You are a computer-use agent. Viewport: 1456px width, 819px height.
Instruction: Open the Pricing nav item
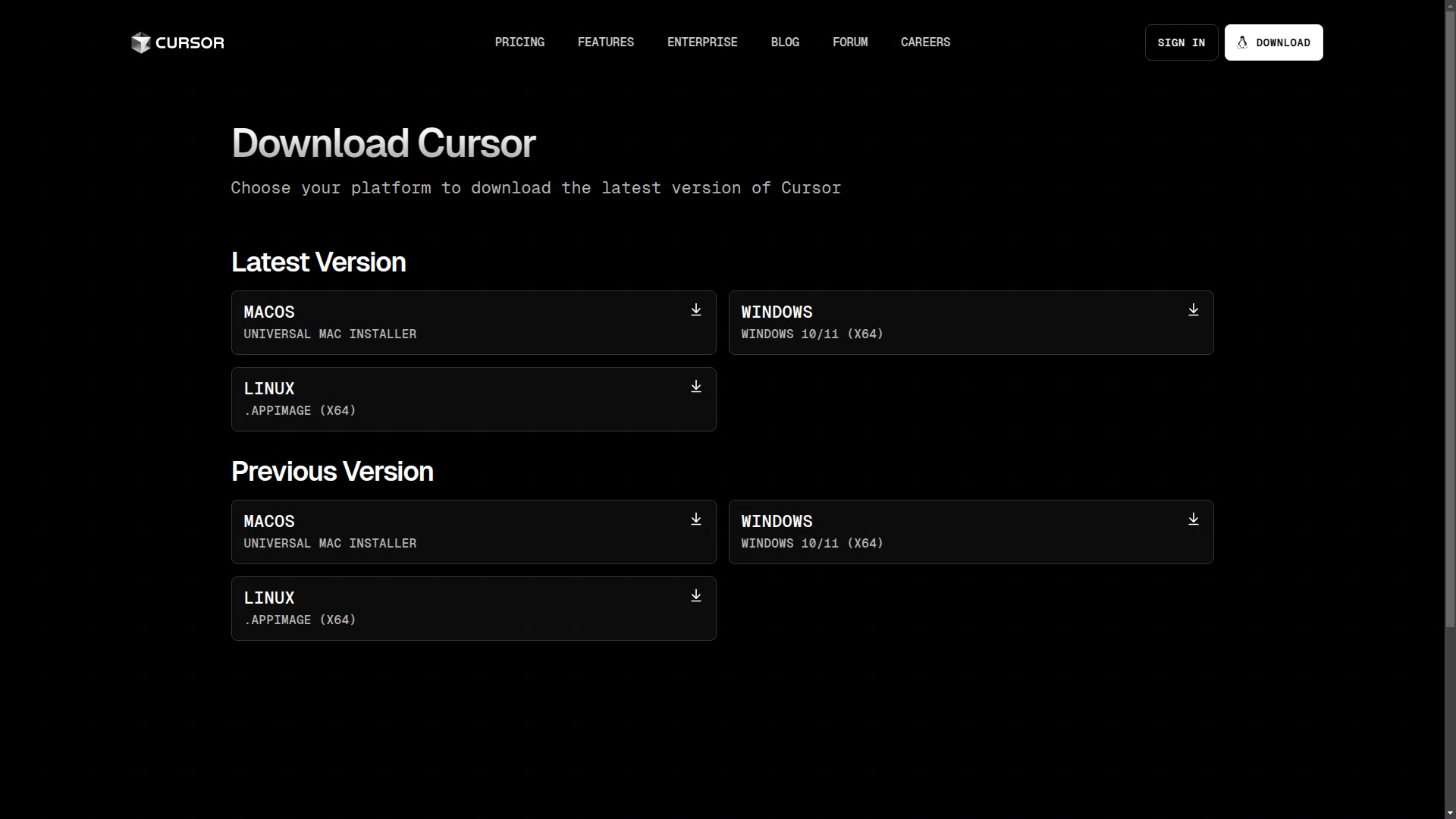(519, 42)
